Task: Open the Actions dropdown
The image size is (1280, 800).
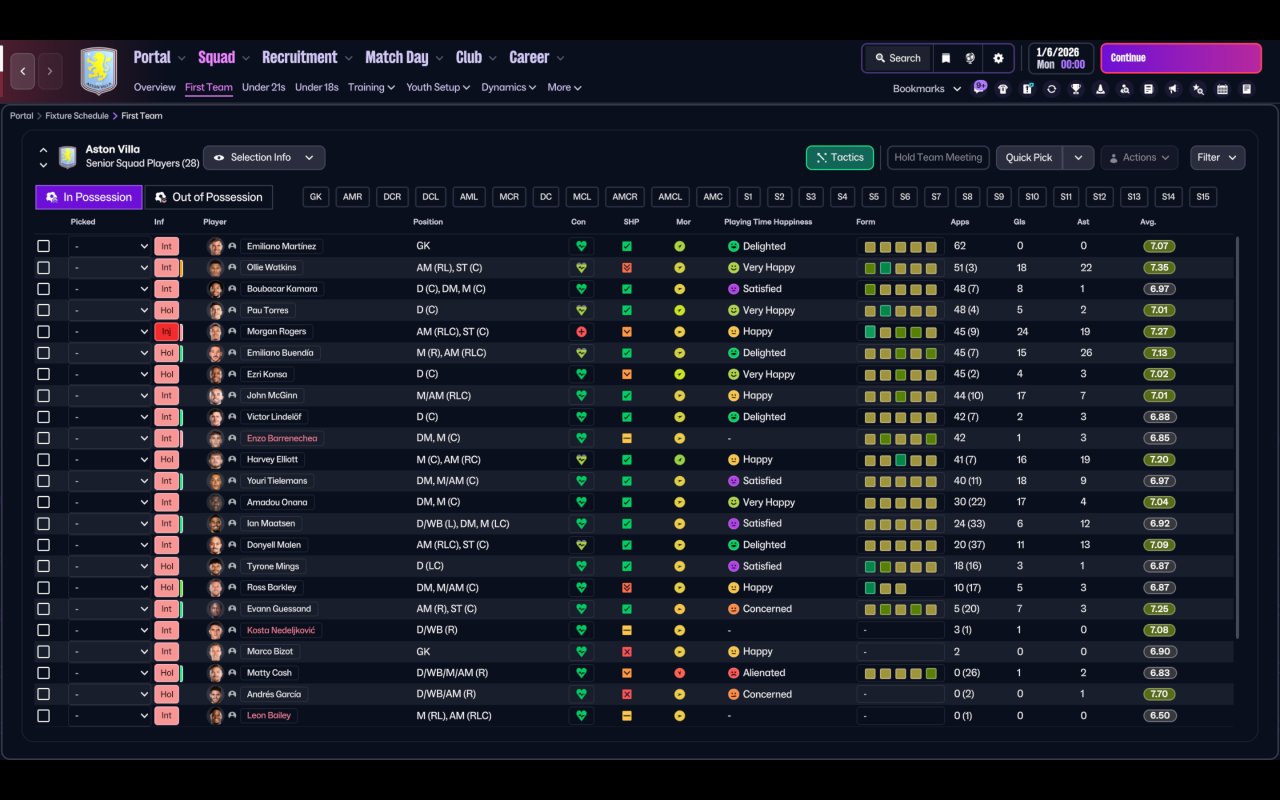Action: coord(1139,158)
